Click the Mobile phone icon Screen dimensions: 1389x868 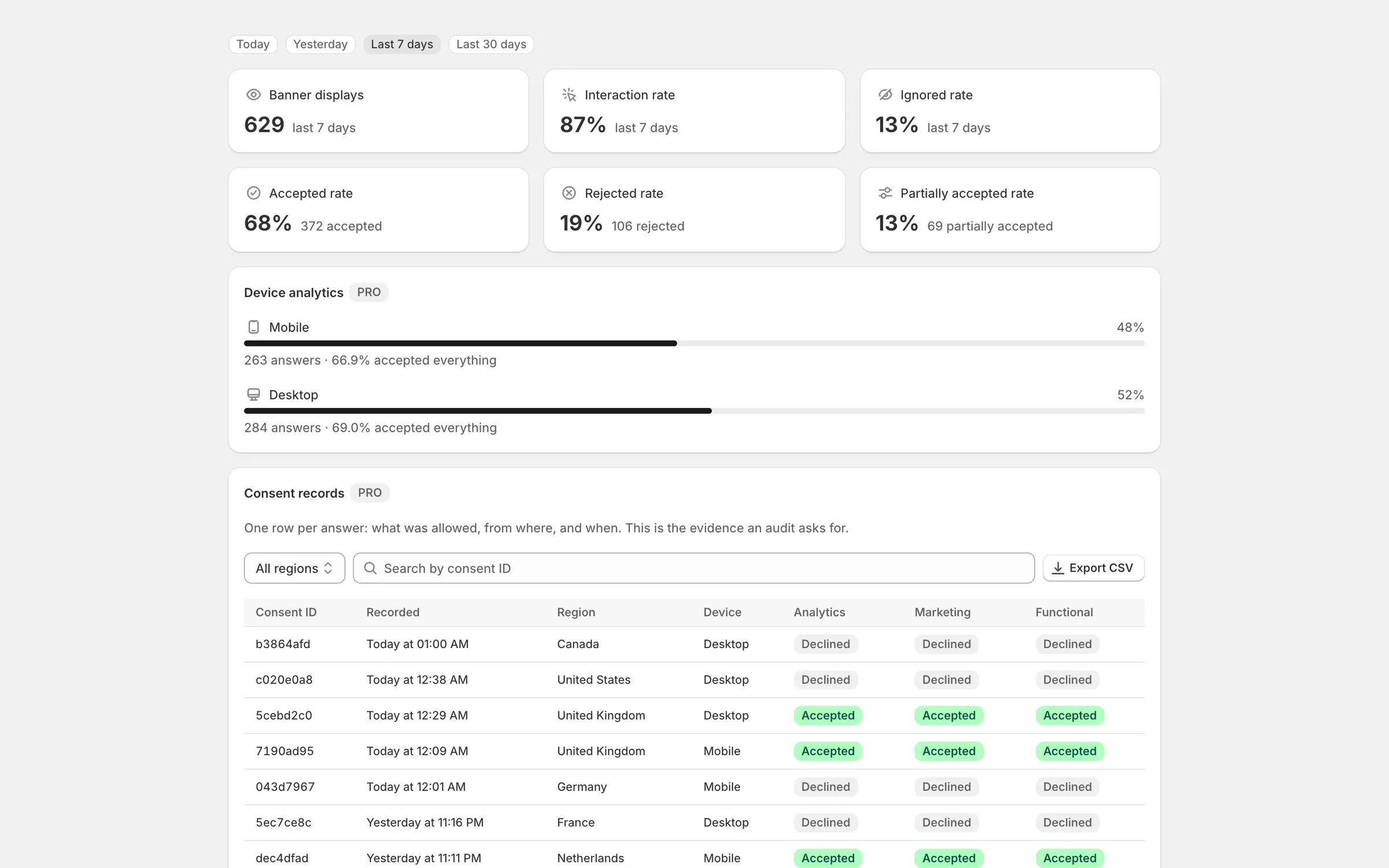(x=253, y=327)
